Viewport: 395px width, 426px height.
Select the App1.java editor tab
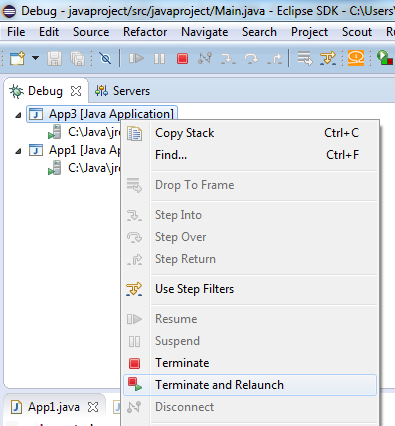(x=54, y=407)
